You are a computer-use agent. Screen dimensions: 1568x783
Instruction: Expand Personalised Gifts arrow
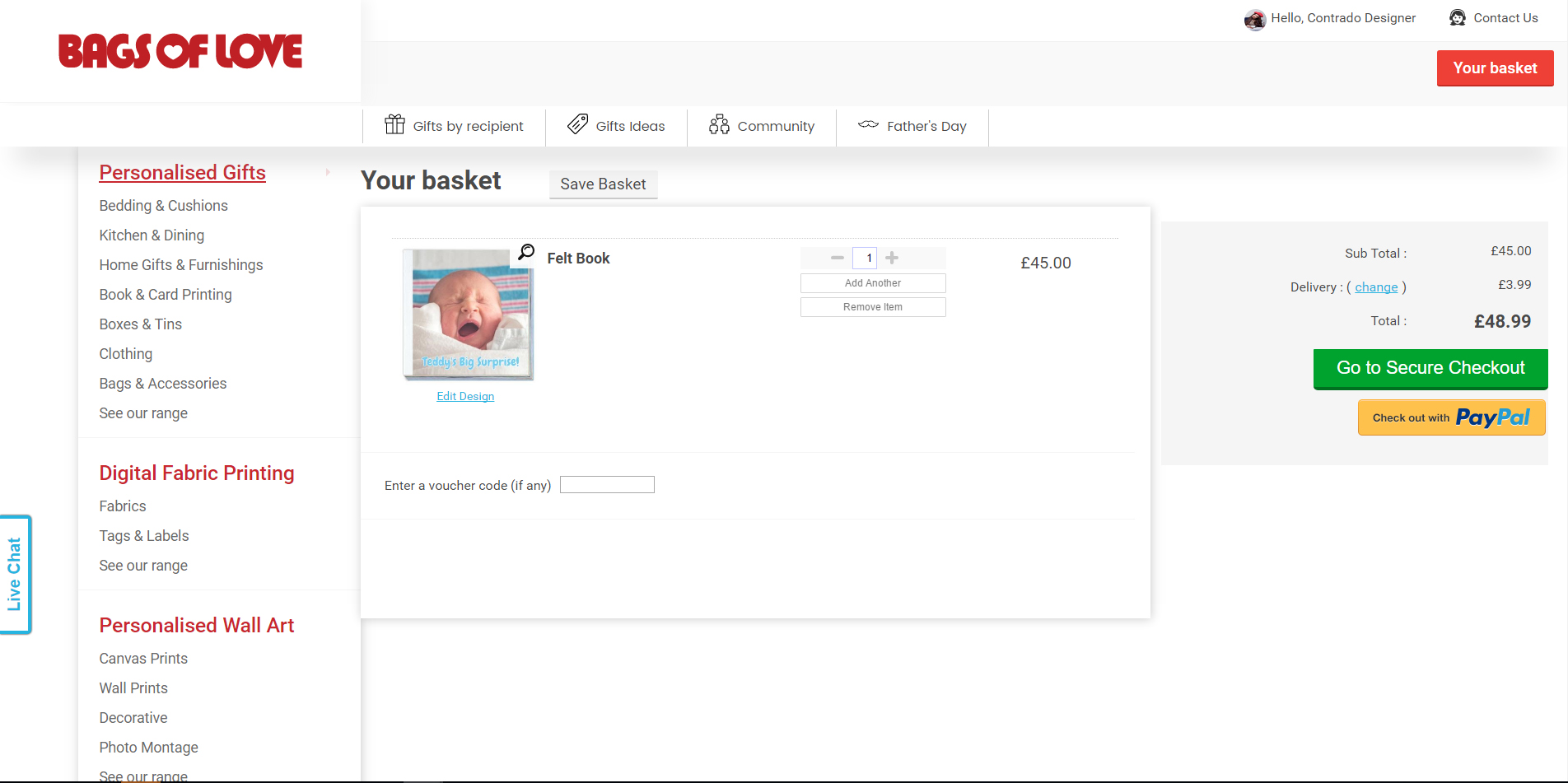coord(328,172)
